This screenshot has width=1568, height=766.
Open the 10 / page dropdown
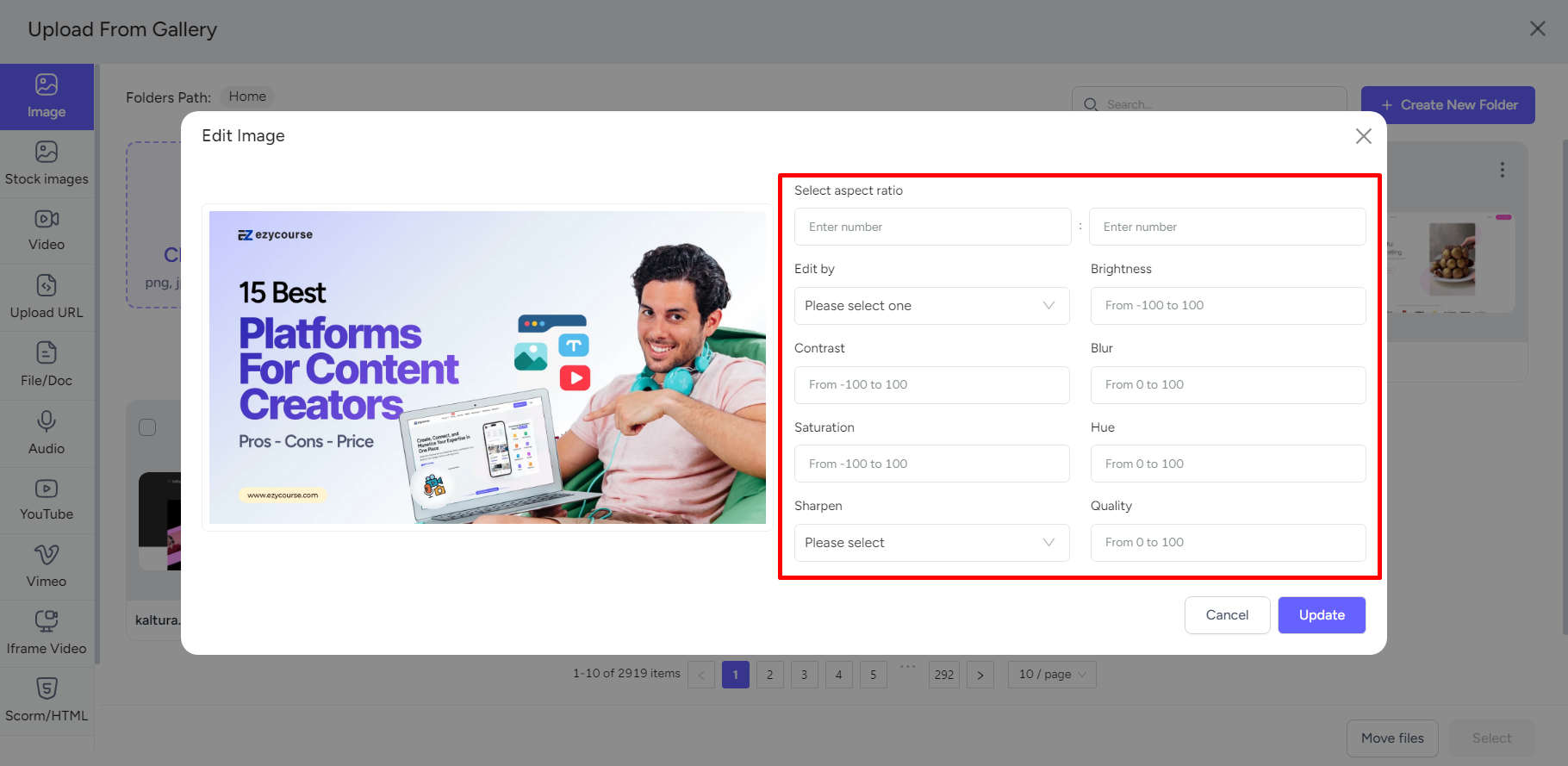1052,675
